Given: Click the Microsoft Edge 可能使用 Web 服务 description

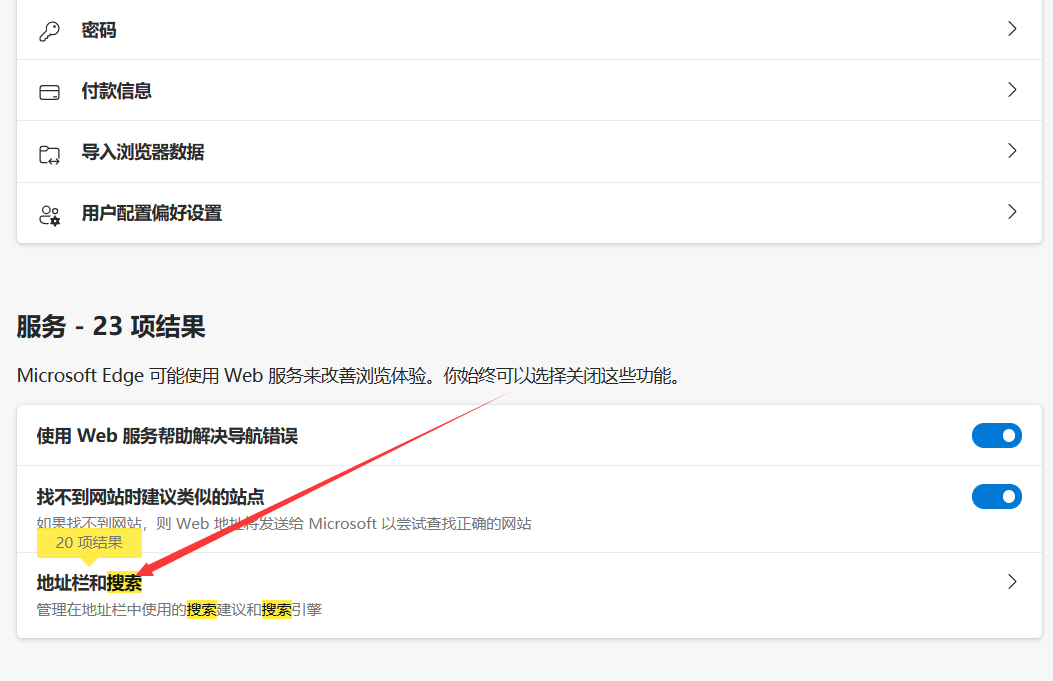Looking at the screenshot, I should pos(349,375).
